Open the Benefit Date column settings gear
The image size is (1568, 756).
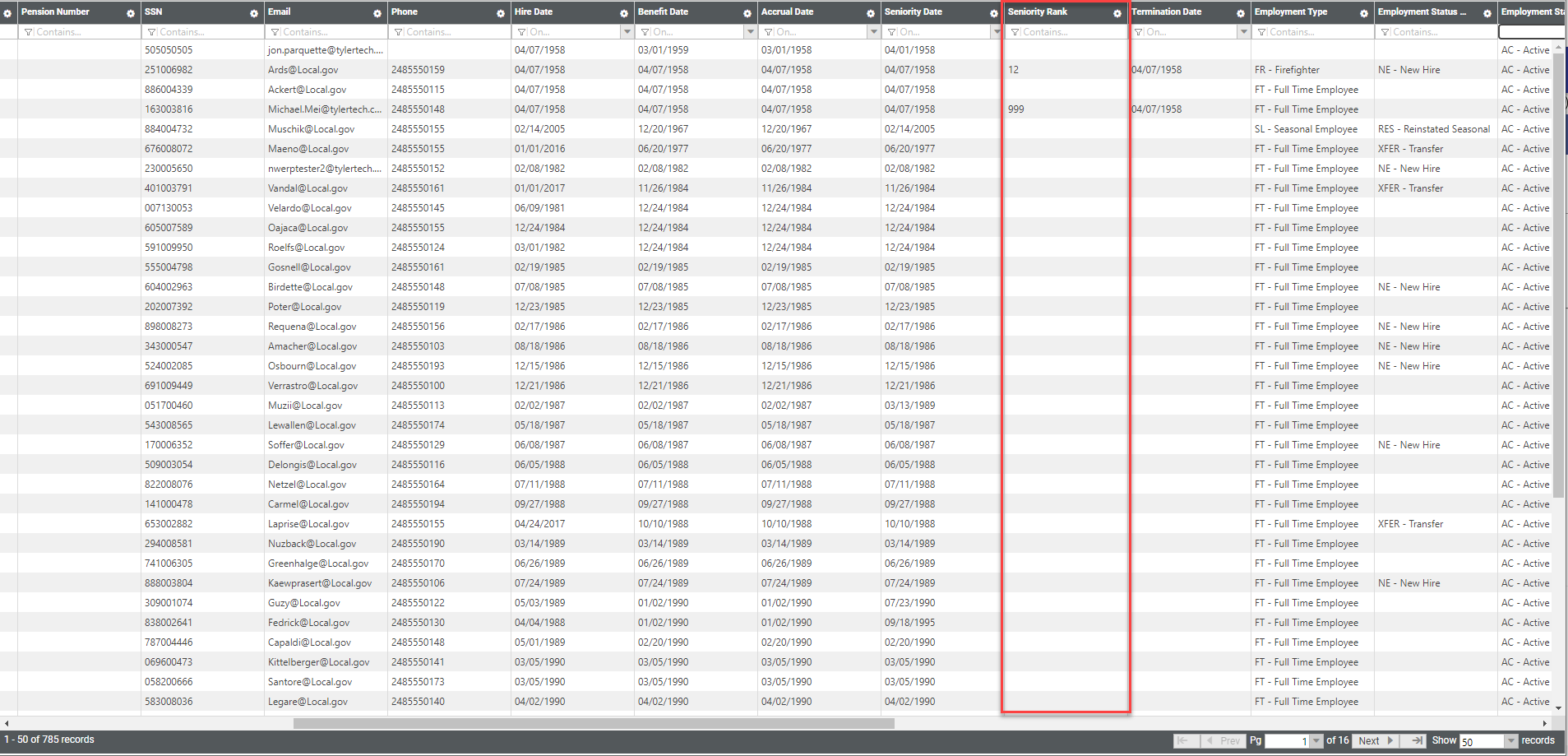[x=747, y=13]
